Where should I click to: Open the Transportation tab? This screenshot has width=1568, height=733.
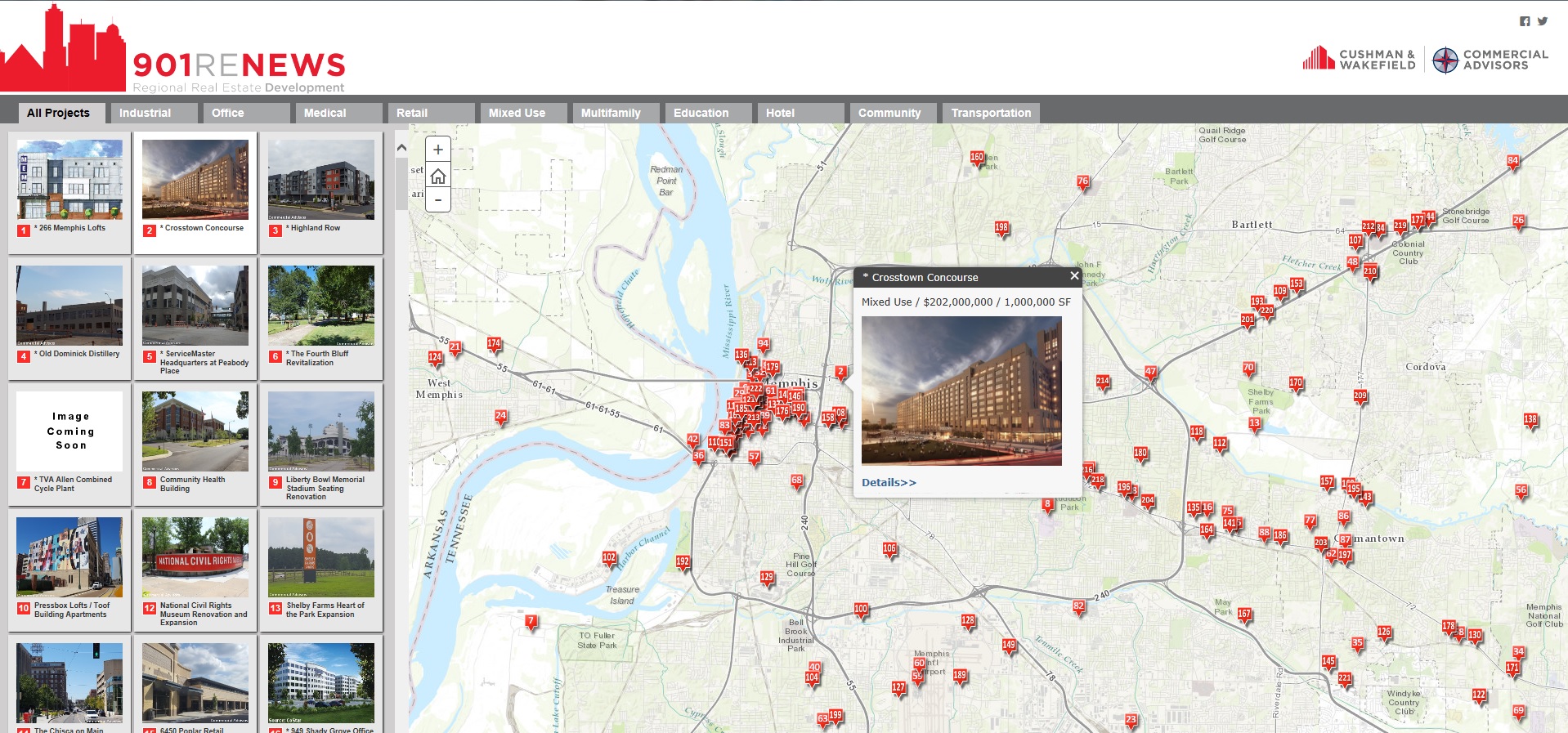(991, 113)
